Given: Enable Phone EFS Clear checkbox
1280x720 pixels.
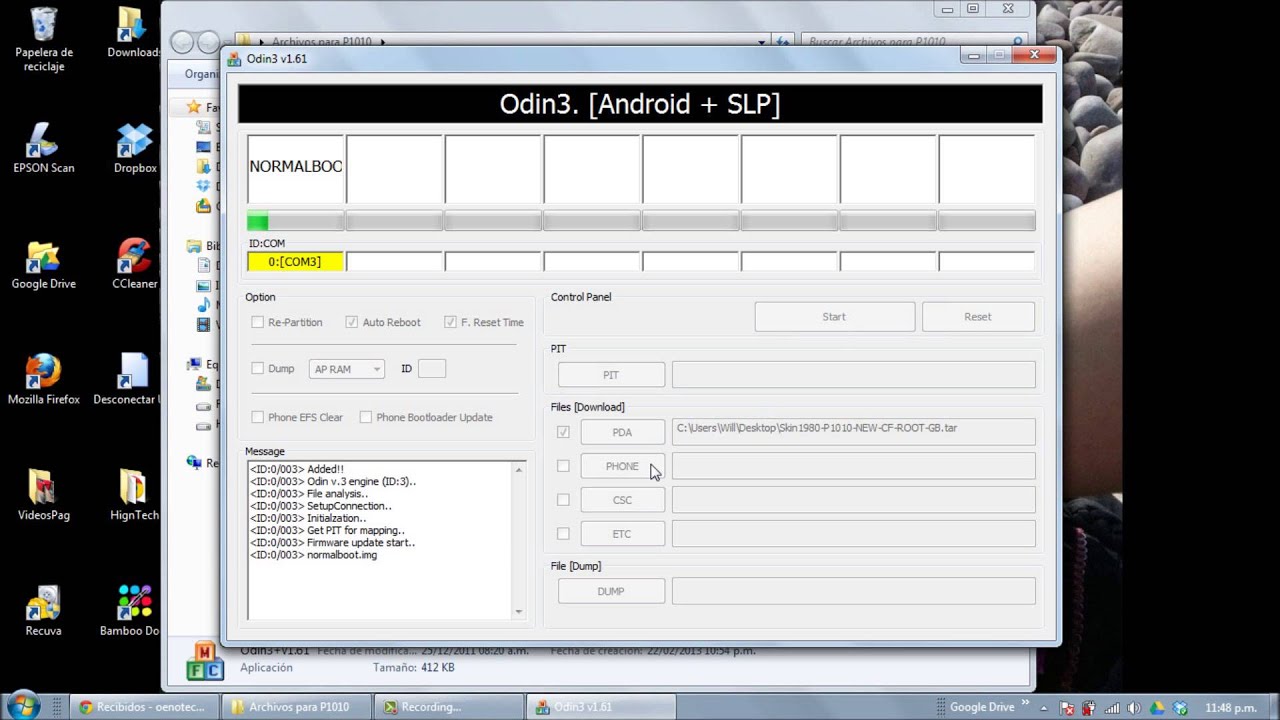Looking at the screenshot, I should click(x=257, y=417).
